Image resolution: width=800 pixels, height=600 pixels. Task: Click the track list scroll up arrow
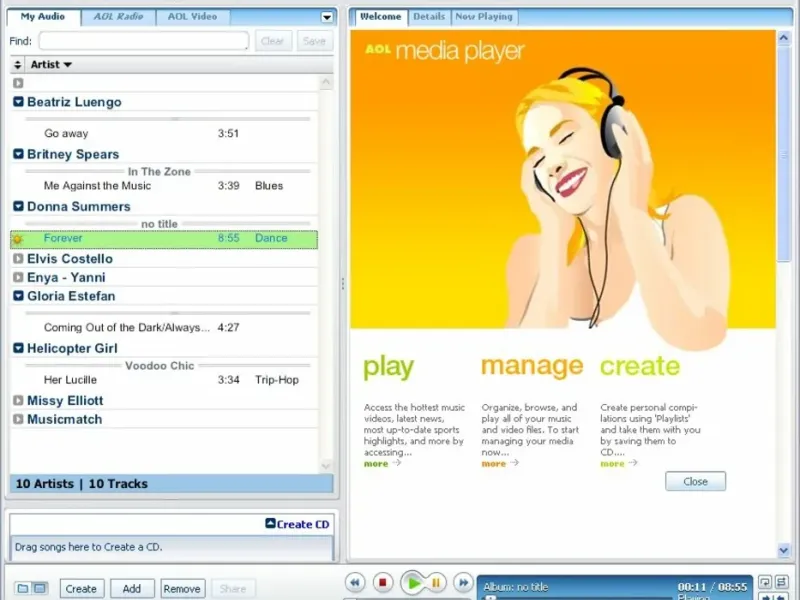click(326, 82)
